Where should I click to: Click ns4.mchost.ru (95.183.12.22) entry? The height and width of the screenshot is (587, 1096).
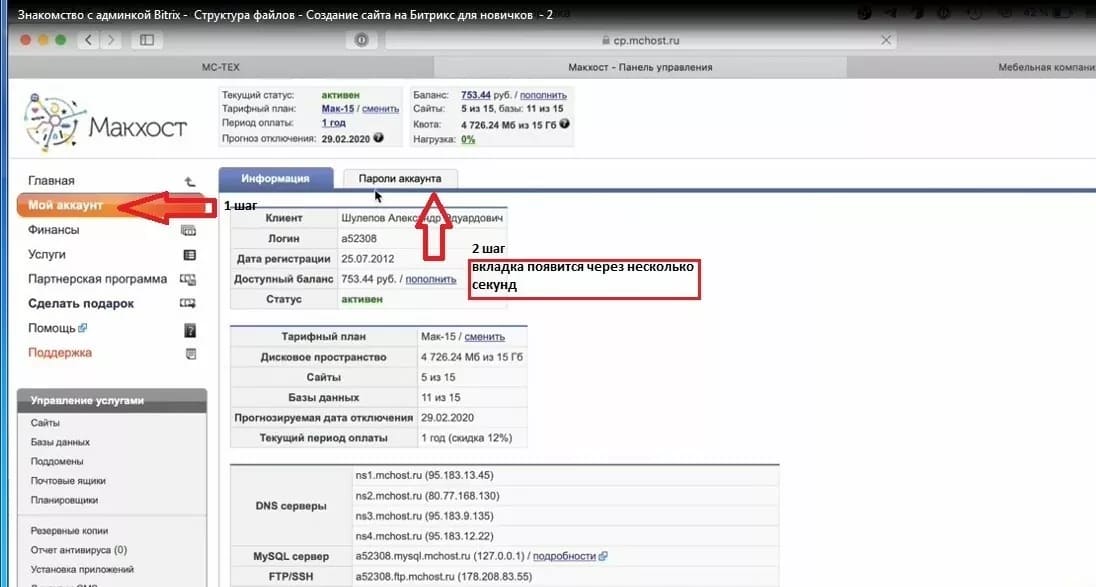(x=424, y=536)
